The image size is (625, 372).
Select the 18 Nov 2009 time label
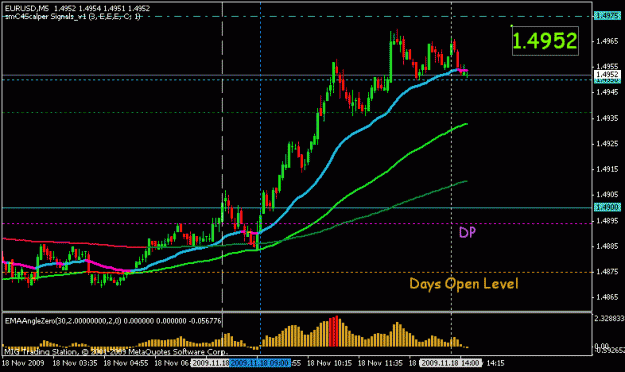23,363
